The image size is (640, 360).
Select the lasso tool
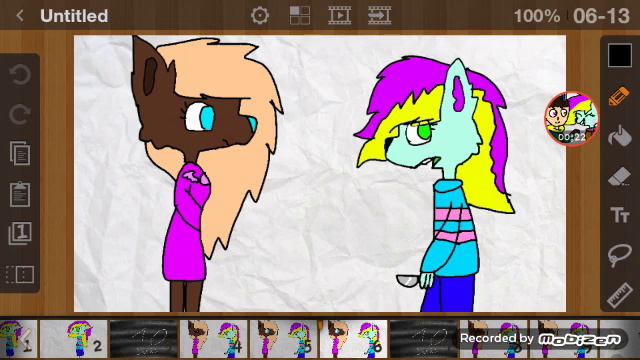620,255
